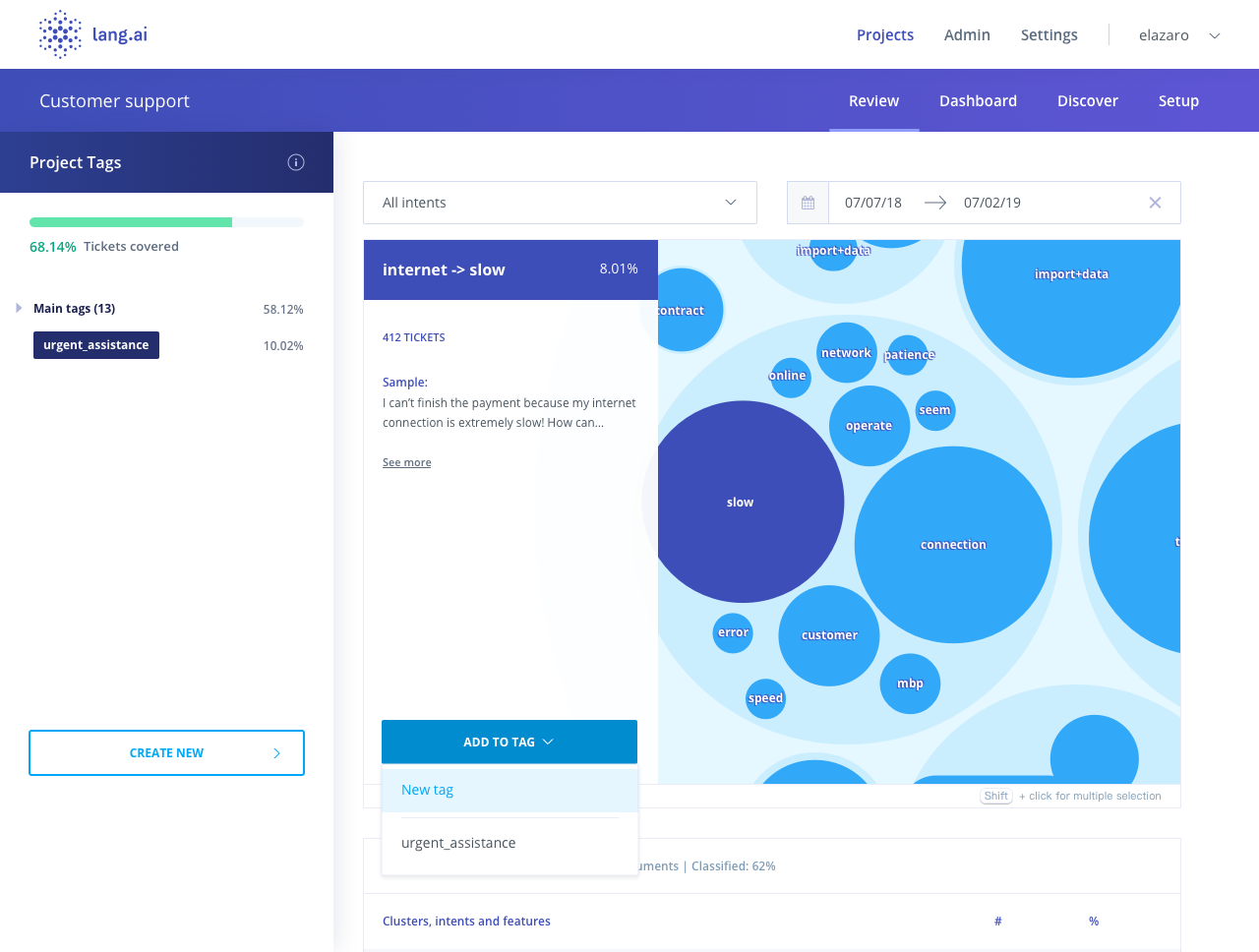Click the See more link
This screenshot has height=952, width=1259.
tap(406, 462)
